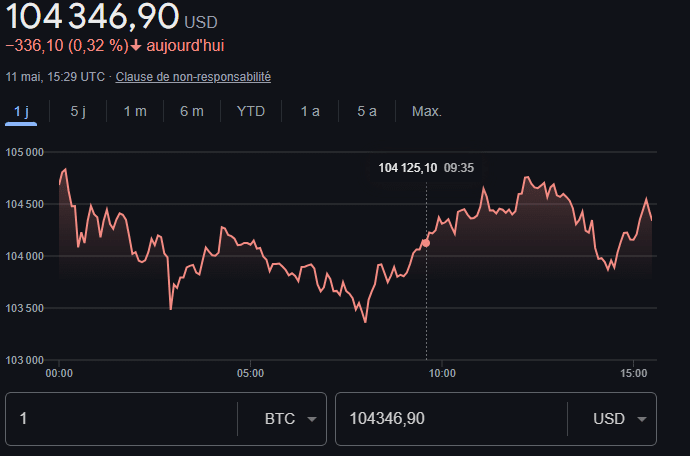Show the 5 a chart range
Viewport: 690px width, 456px height.
[x=367, y=111]
